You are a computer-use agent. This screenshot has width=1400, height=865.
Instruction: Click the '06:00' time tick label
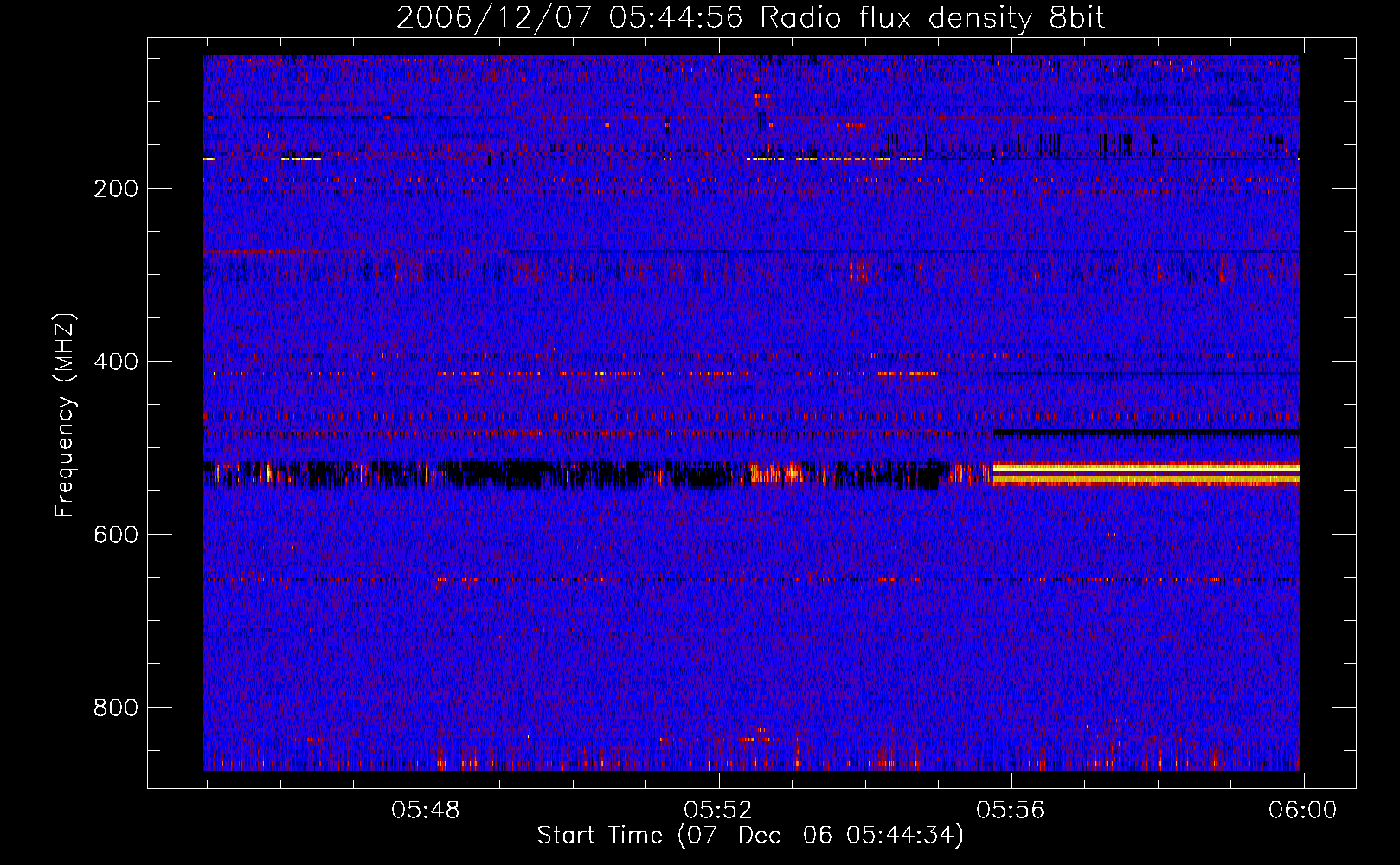coord(1302,811)
